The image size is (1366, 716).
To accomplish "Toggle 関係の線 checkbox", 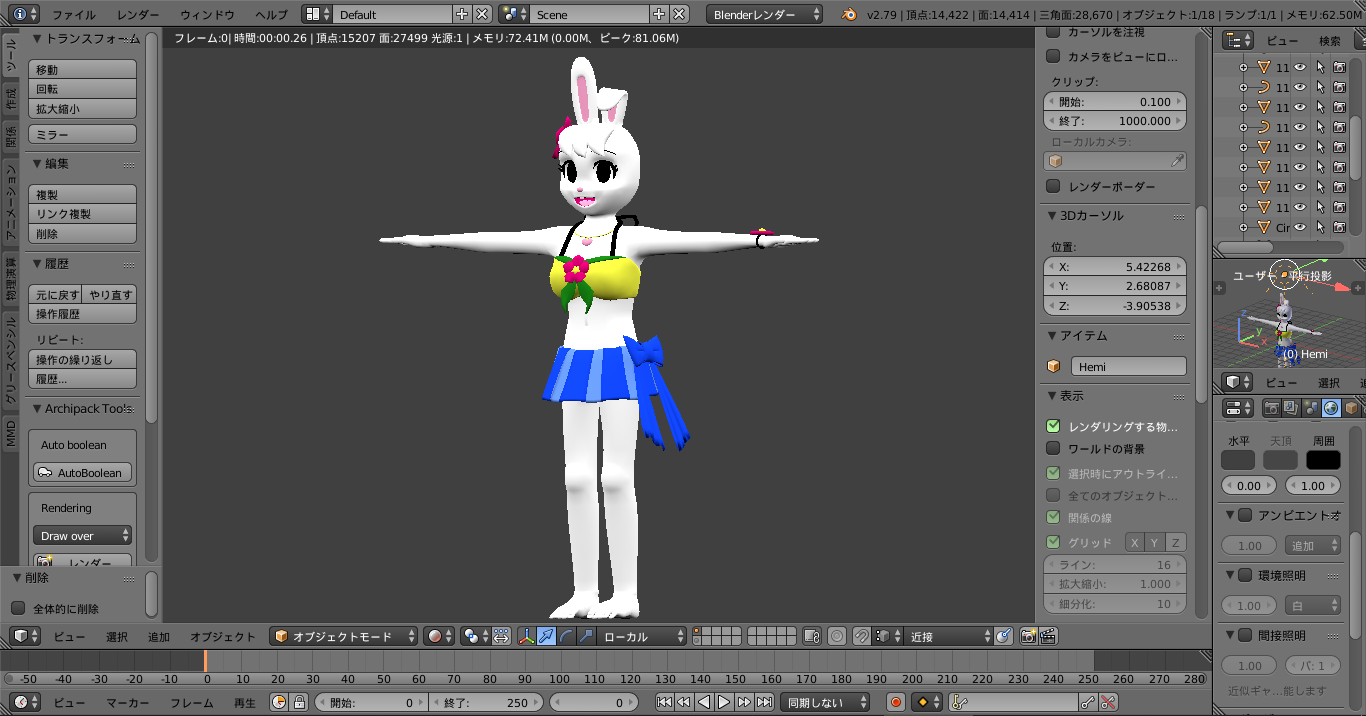I will (x=1053, y=517).
